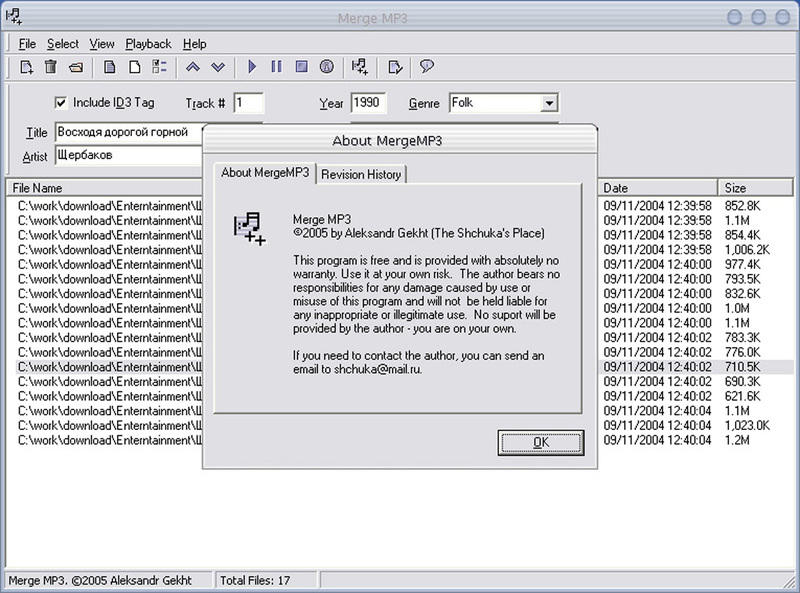Click the Artist field showing Щербаков

(x=129, y=155)
